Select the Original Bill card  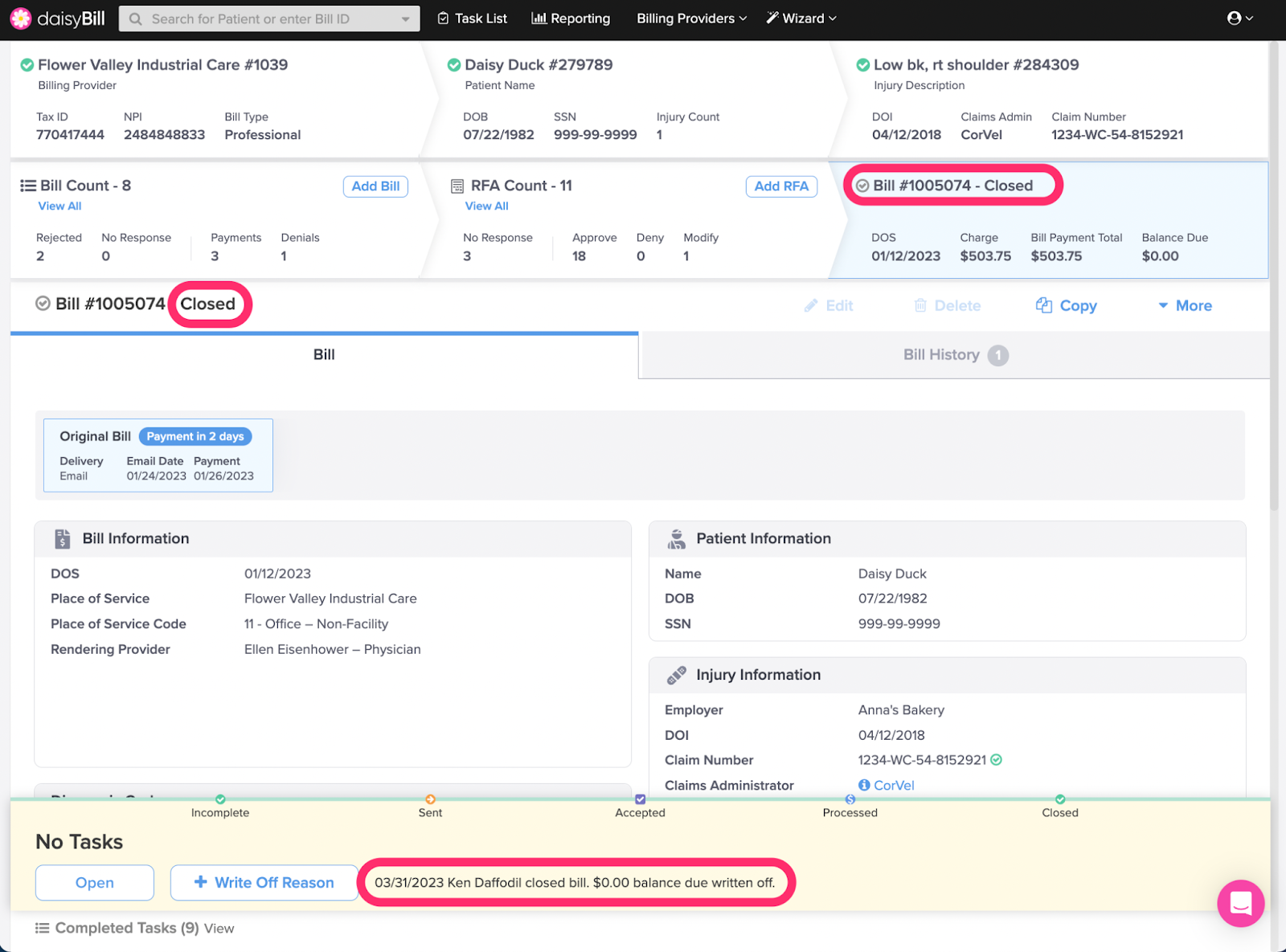pos(158,455)
